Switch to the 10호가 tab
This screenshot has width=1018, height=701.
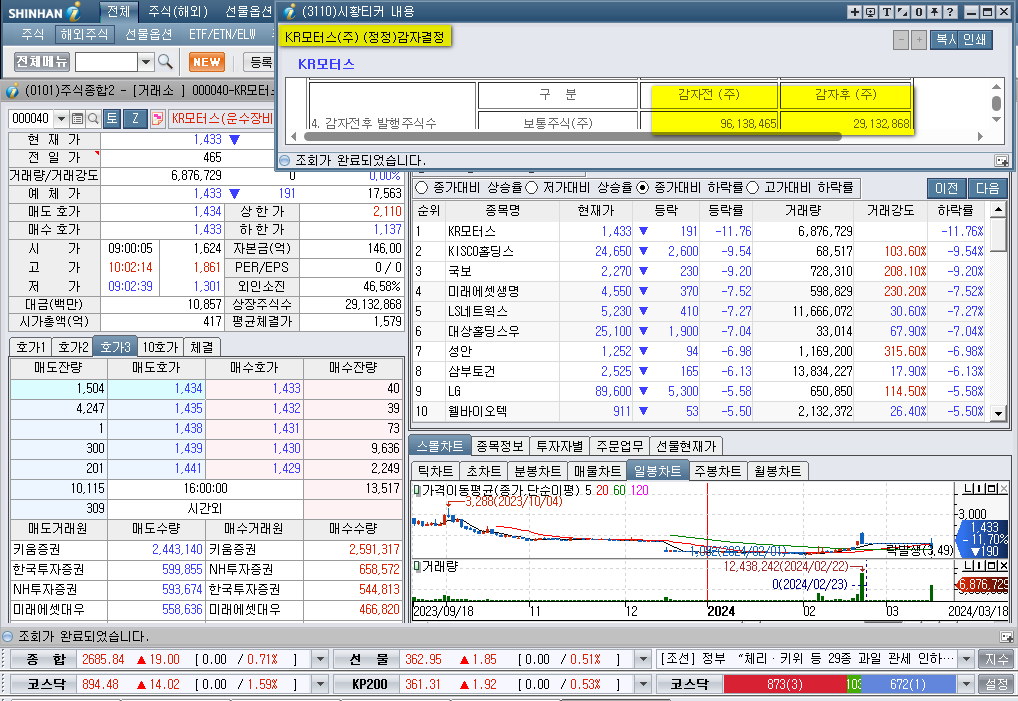[160, 347]
